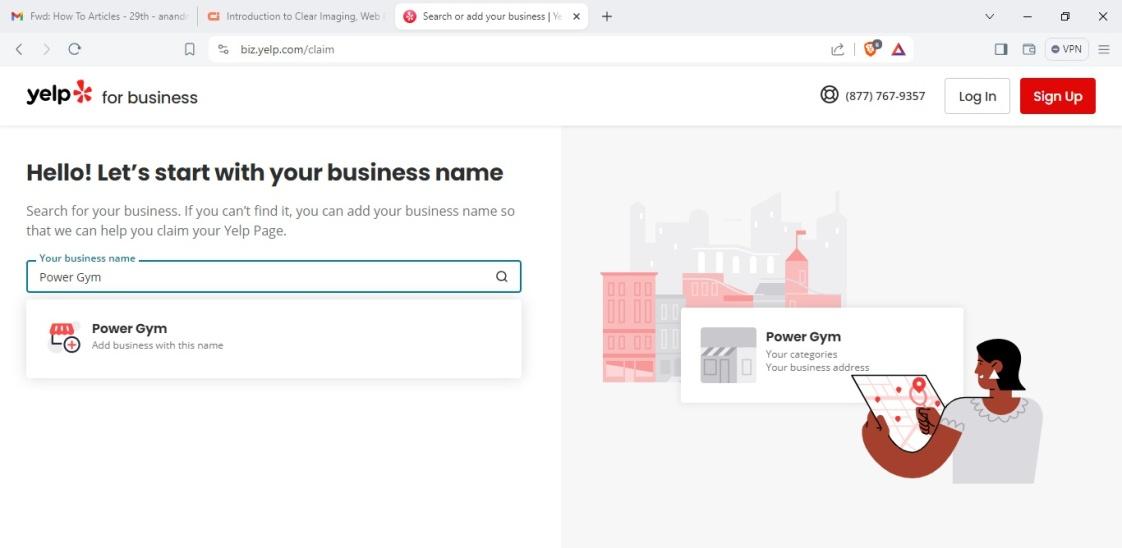Click the Yelp for business logo

[112, 95]
